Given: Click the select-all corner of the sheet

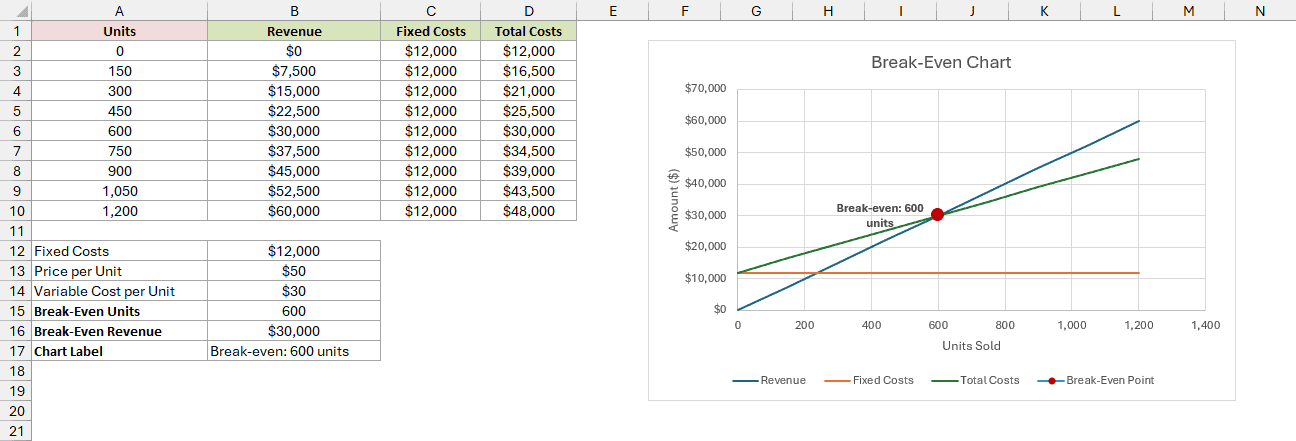Looking at the screenshot, I should point(16,10).
